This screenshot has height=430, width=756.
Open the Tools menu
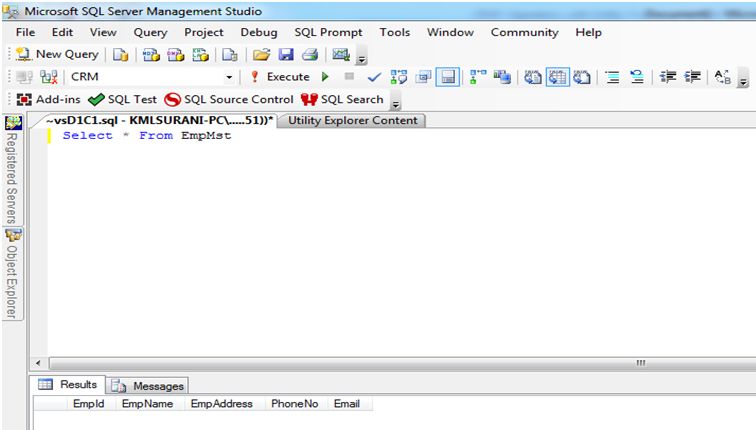pyautogui.click(x=394, y=32)
